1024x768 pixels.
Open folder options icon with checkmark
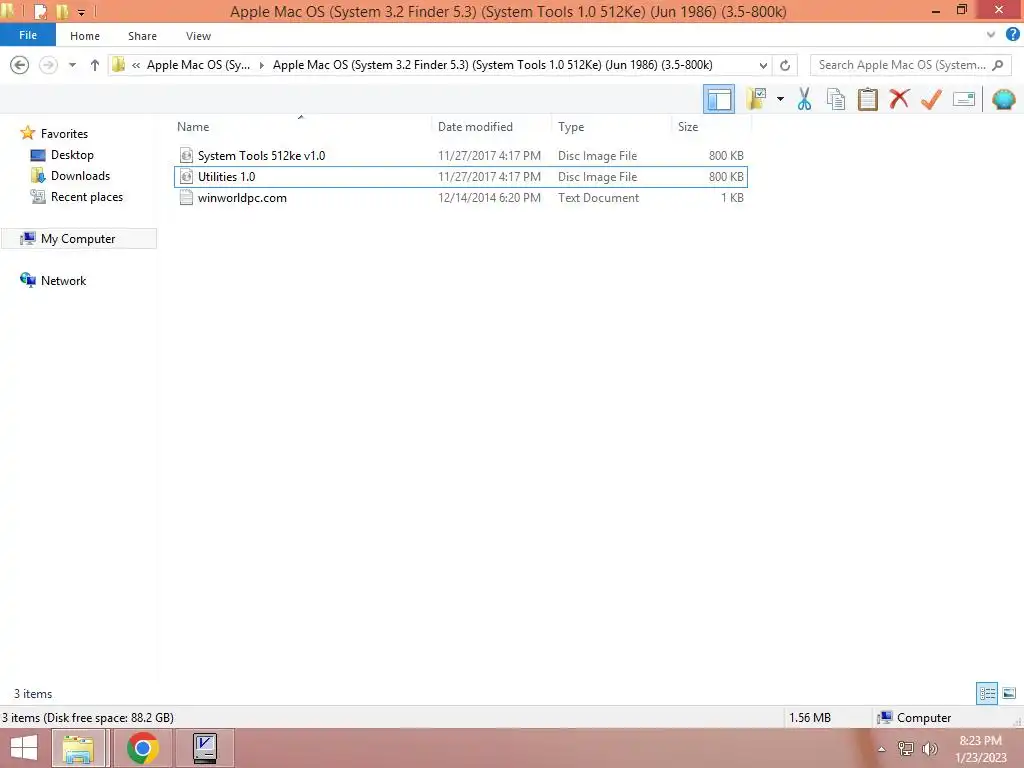[756, 99]
